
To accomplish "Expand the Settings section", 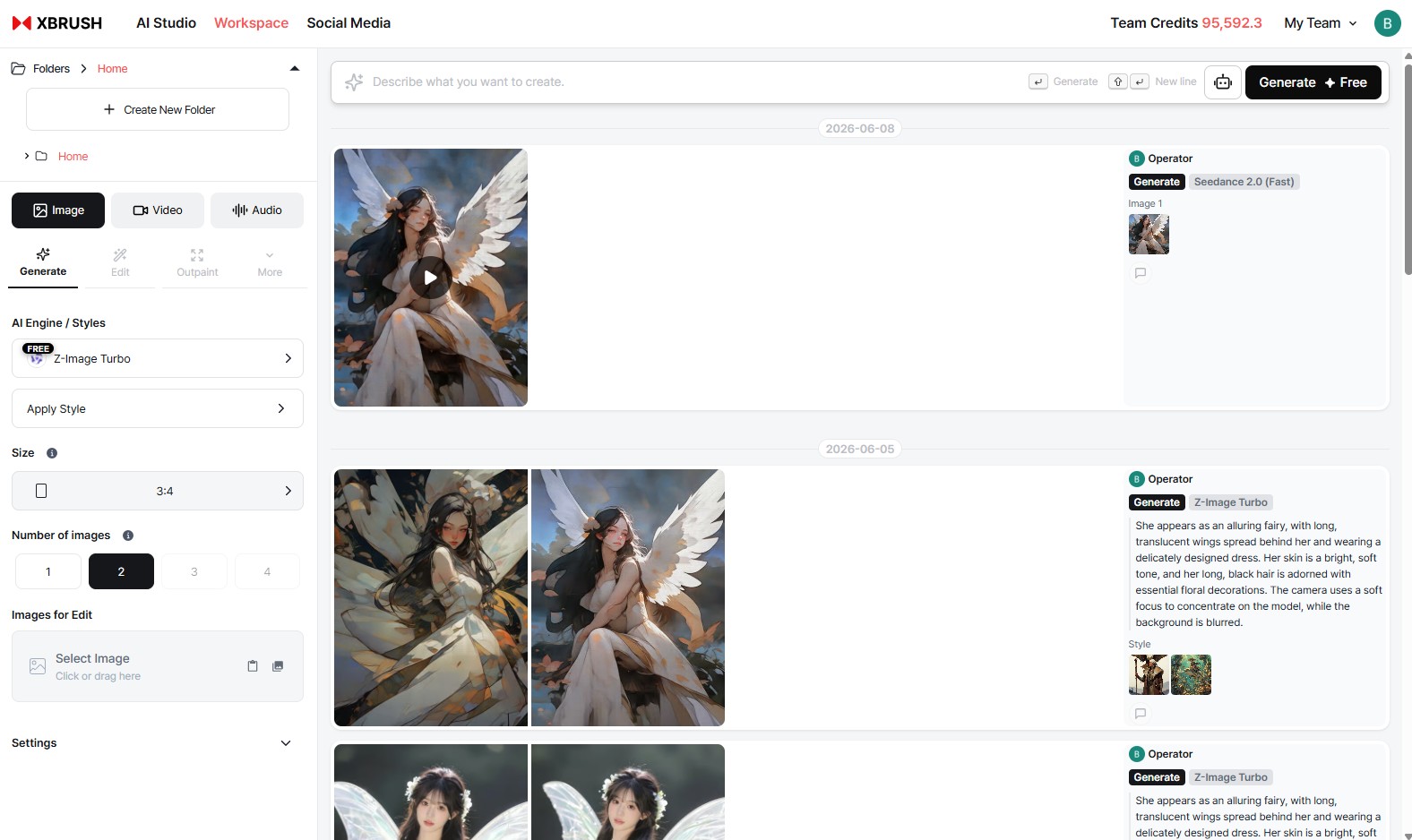I will (152, 743).
